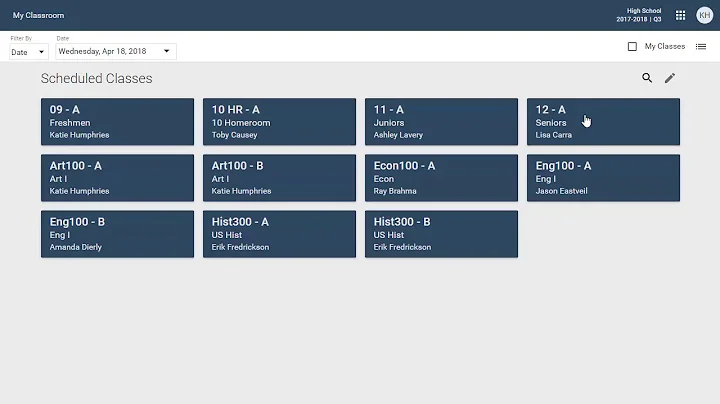Click the Scheduled Classes heading
The width and height of the screenshot is (720, 404).
[x=96, y=79]
